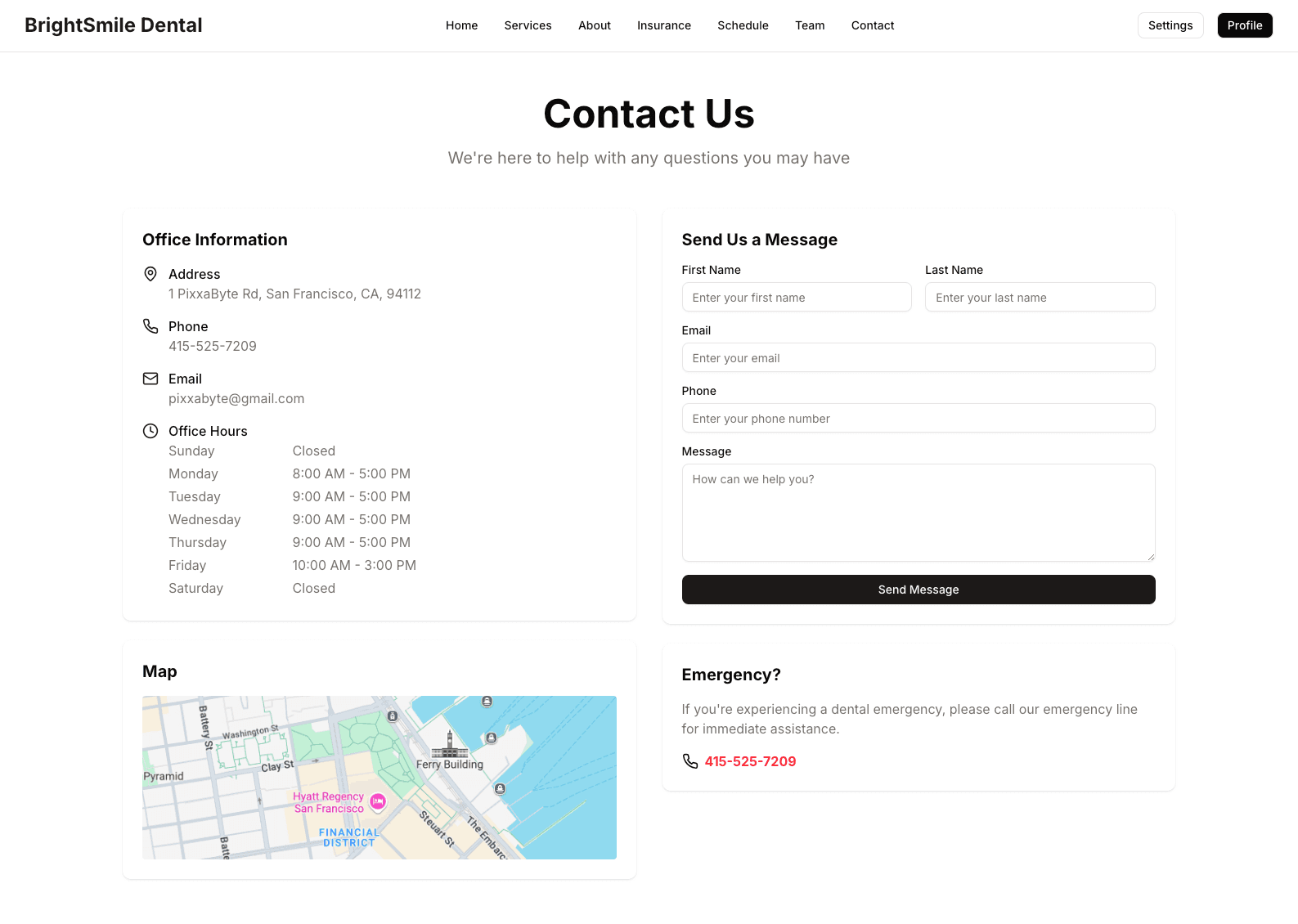The height and width of the screenshot is (924, 1298).
Task: Click the phone icon in Office Information
Action: [x=150, y=326]
